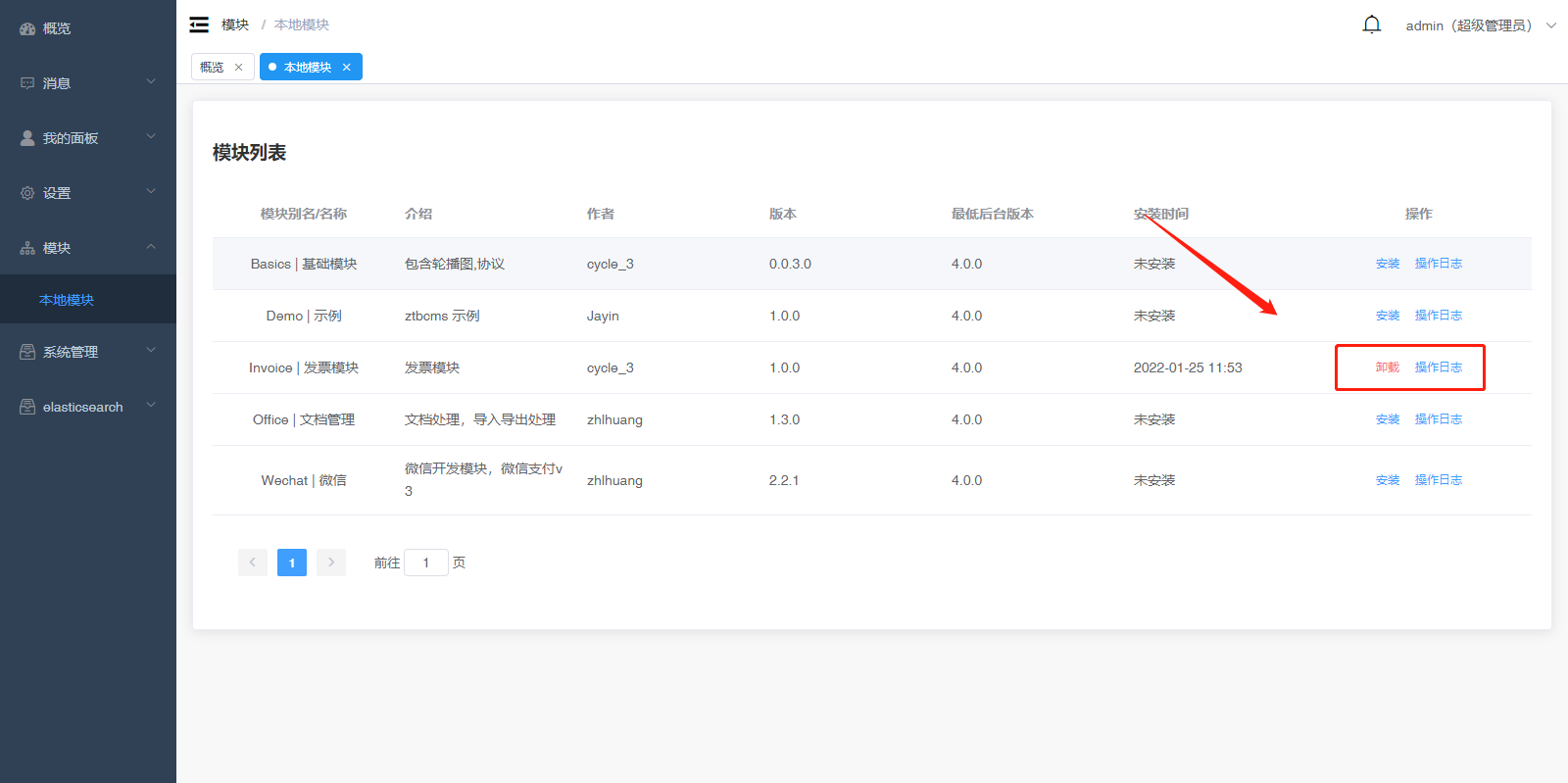Click the 消息 message icon in sidebar

pos(27,83)
